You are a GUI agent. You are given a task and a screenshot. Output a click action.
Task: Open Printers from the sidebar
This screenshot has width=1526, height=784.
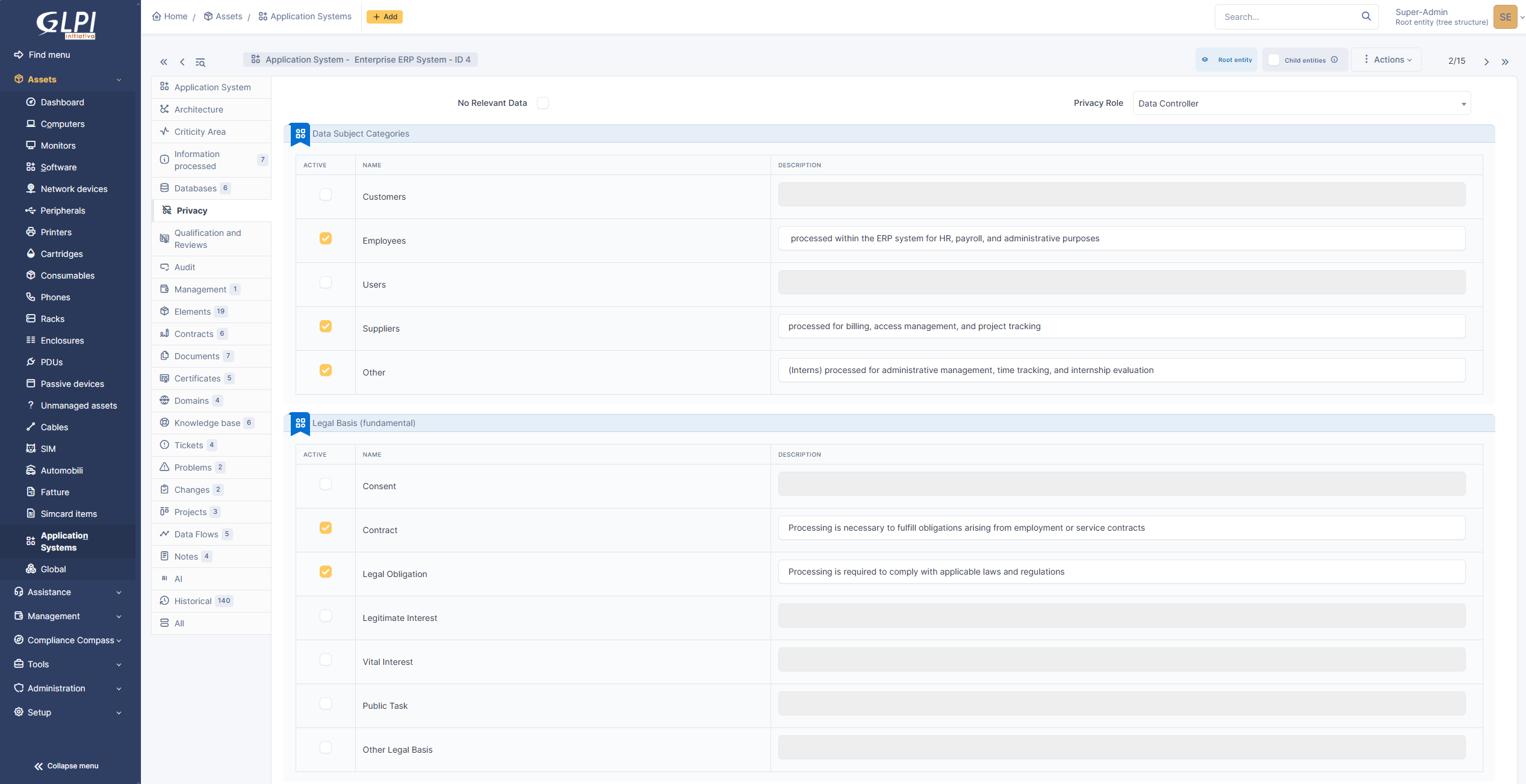click(x=56, y=232)
